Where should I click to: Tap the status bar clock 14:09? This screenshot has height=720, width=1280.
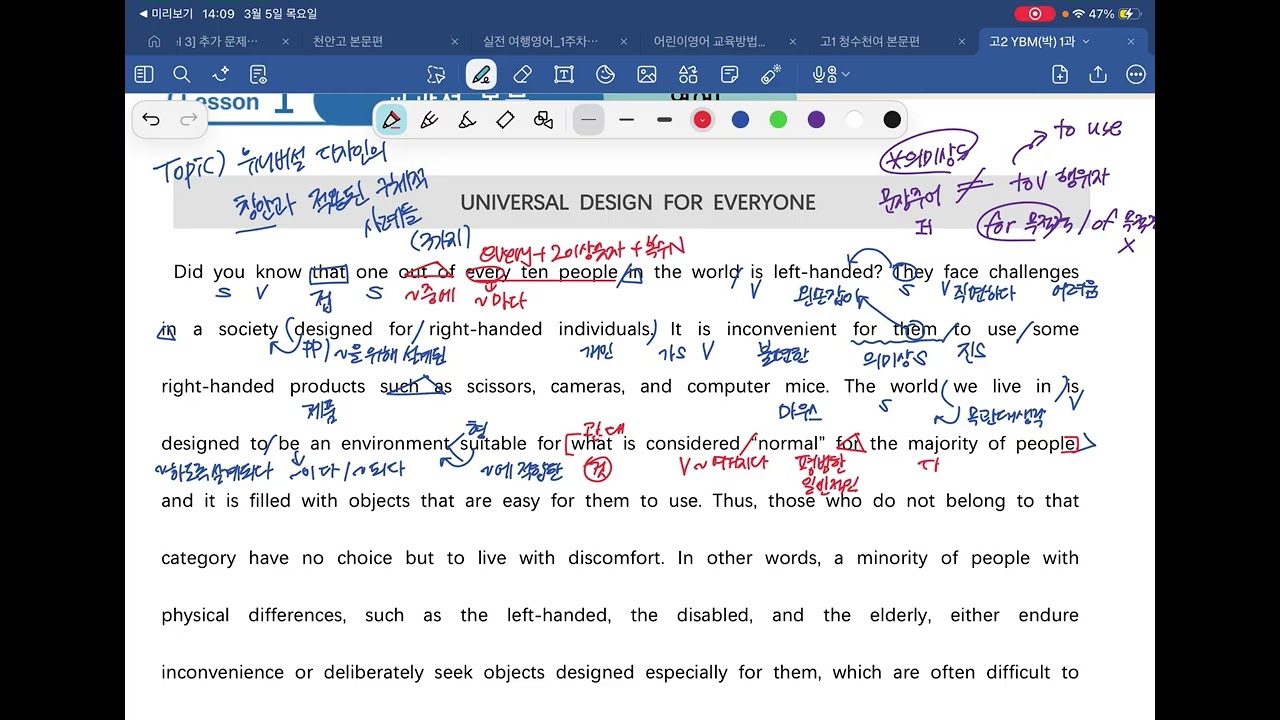(218, 14)
